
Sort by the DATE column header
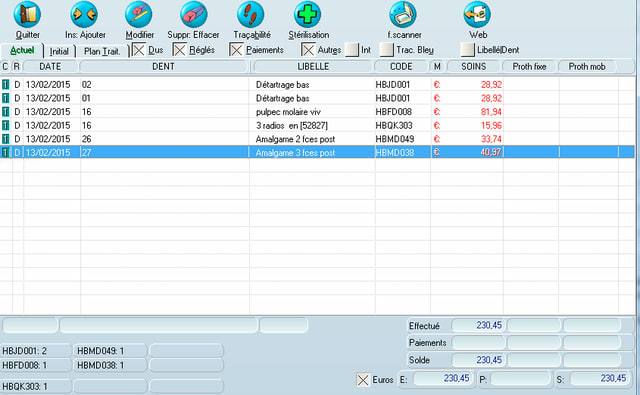[x=50, y=67]
